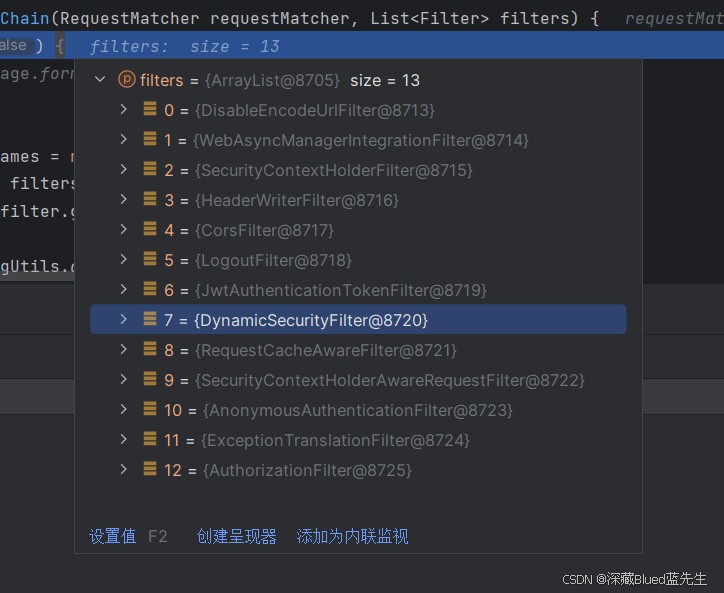Image resolution: width=724 pixels, height=593 pixels.
Task: Collapse the filters ArrayList root node
Action: (x=100, y=80)
